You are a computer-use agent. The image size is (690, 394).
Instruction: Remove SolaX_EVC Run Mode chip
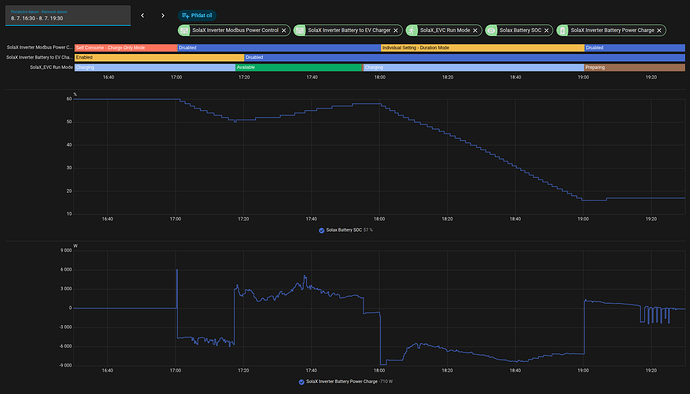click(x=475, y=30)
